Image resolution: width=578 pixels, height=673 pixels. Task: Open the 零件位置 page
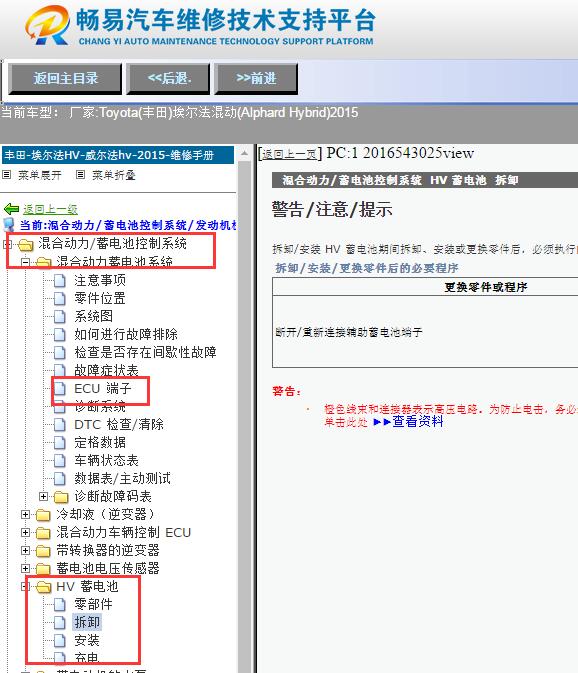[x=100, y=298]
